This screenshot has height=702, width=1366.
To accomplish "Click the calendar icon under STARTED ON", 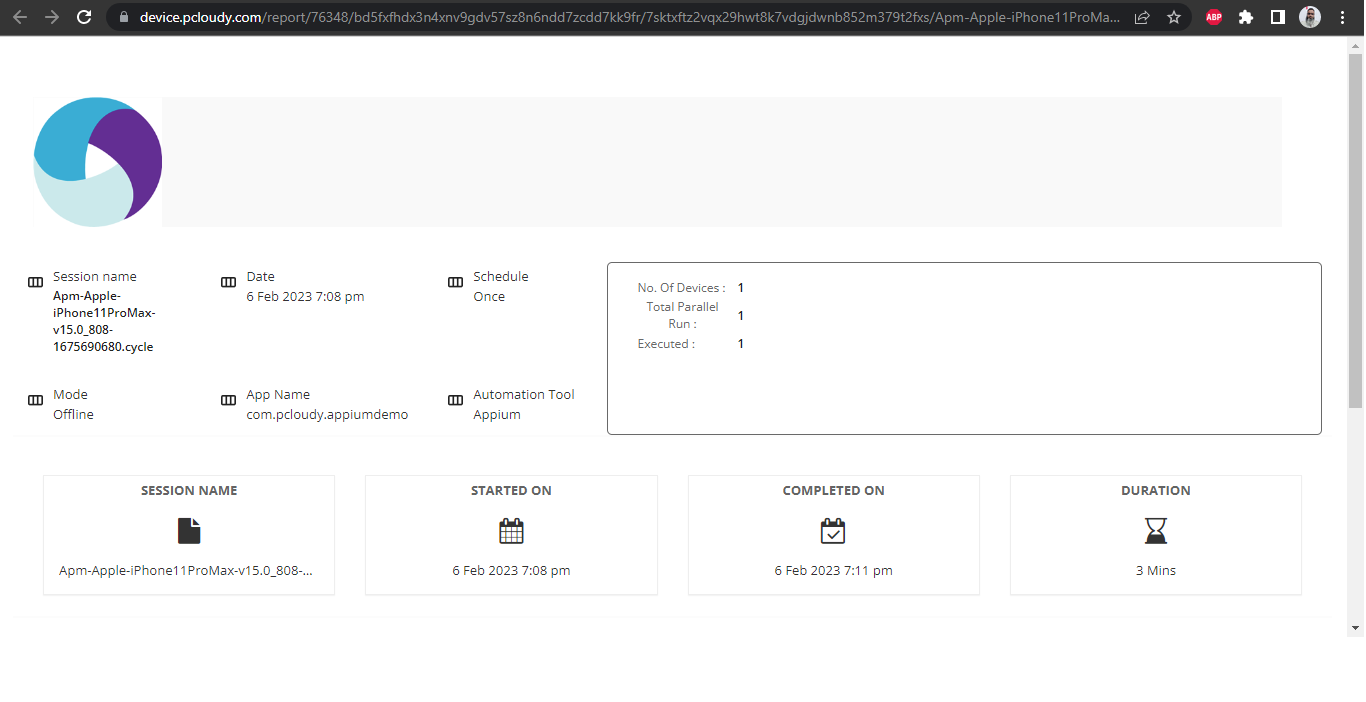I will 511,531.
